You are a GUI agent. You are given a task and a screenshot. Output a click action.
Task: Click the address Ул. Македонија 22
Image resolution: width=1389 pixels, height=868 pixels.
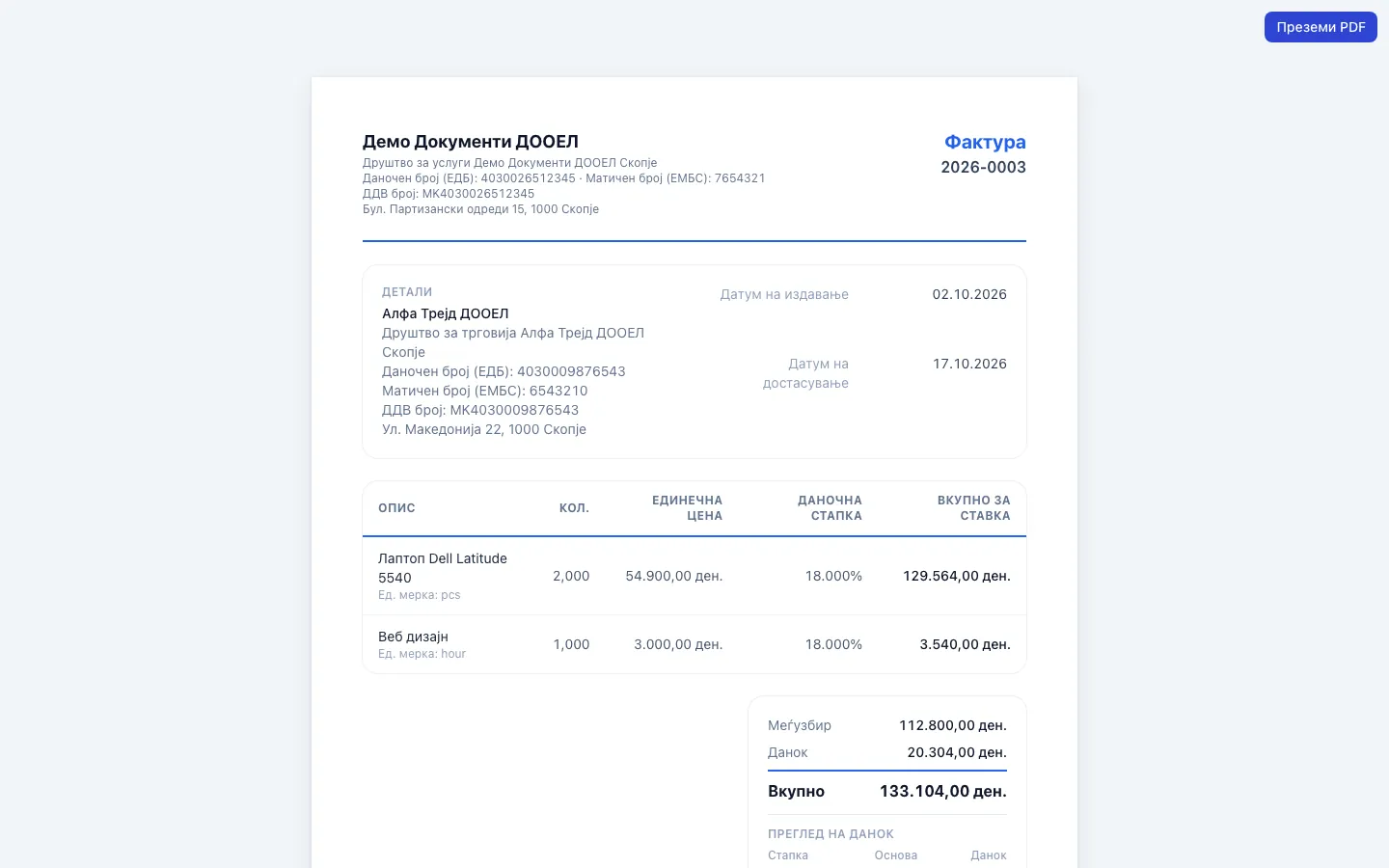tap(484, 429)
